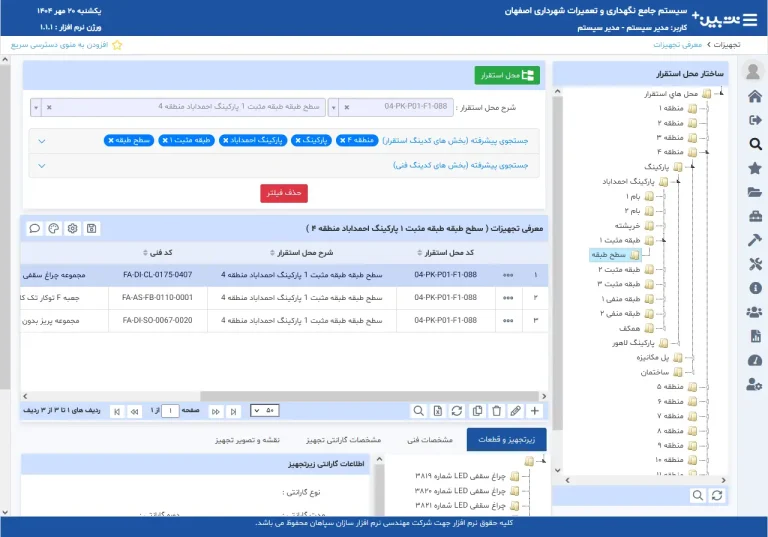Click the green 'محل استقرار' button
This screenshot has height=537, width=768.
coord(506,75)
